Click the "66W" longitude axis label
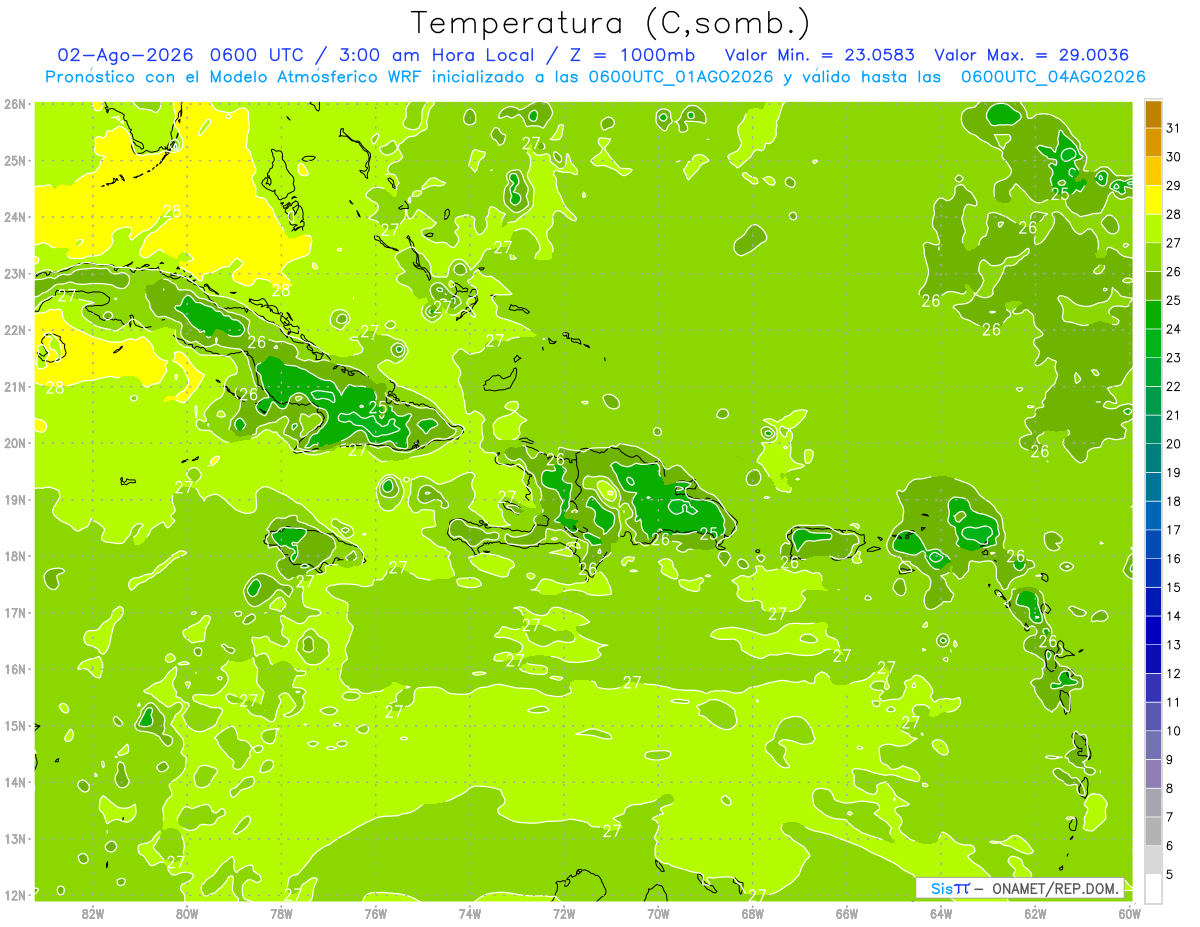Image resolution: width=1200 pixels, height=927 pixels. (847, 913)
